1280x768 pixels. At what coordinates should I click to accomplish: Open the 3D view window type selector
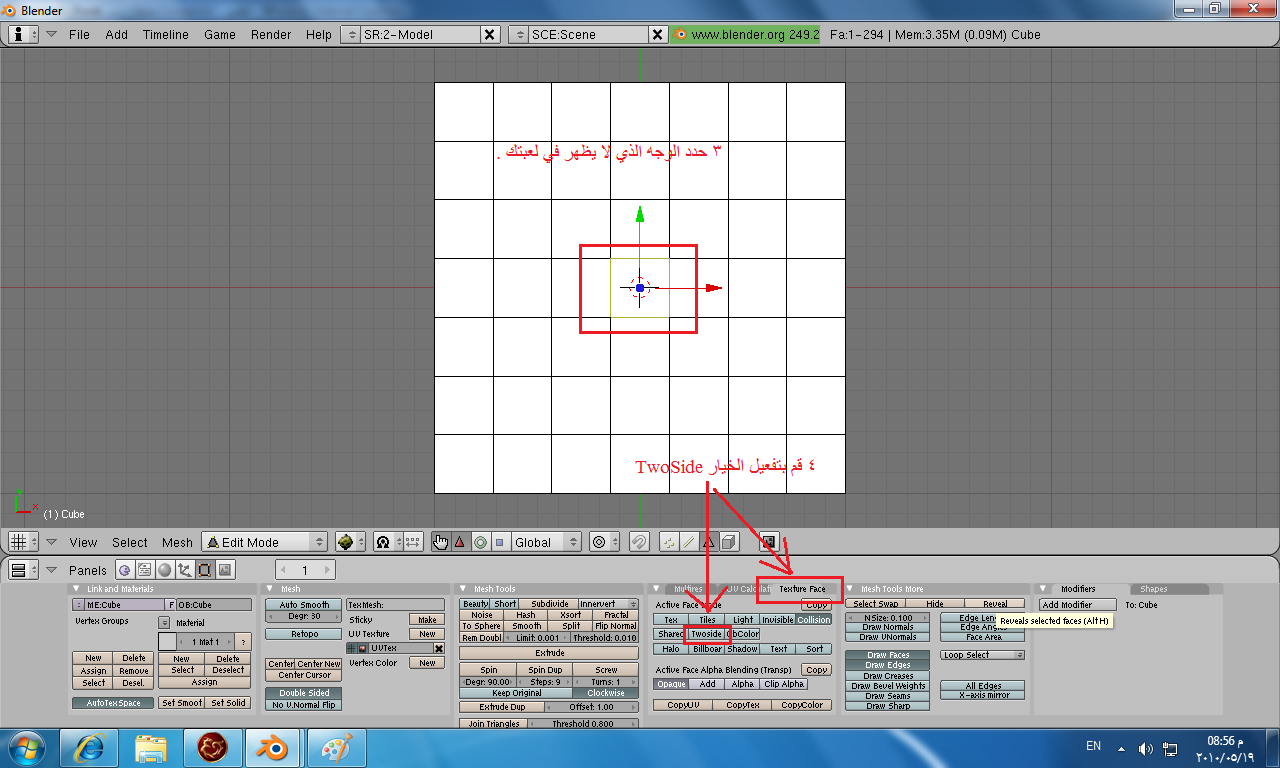tap(24, 542)
